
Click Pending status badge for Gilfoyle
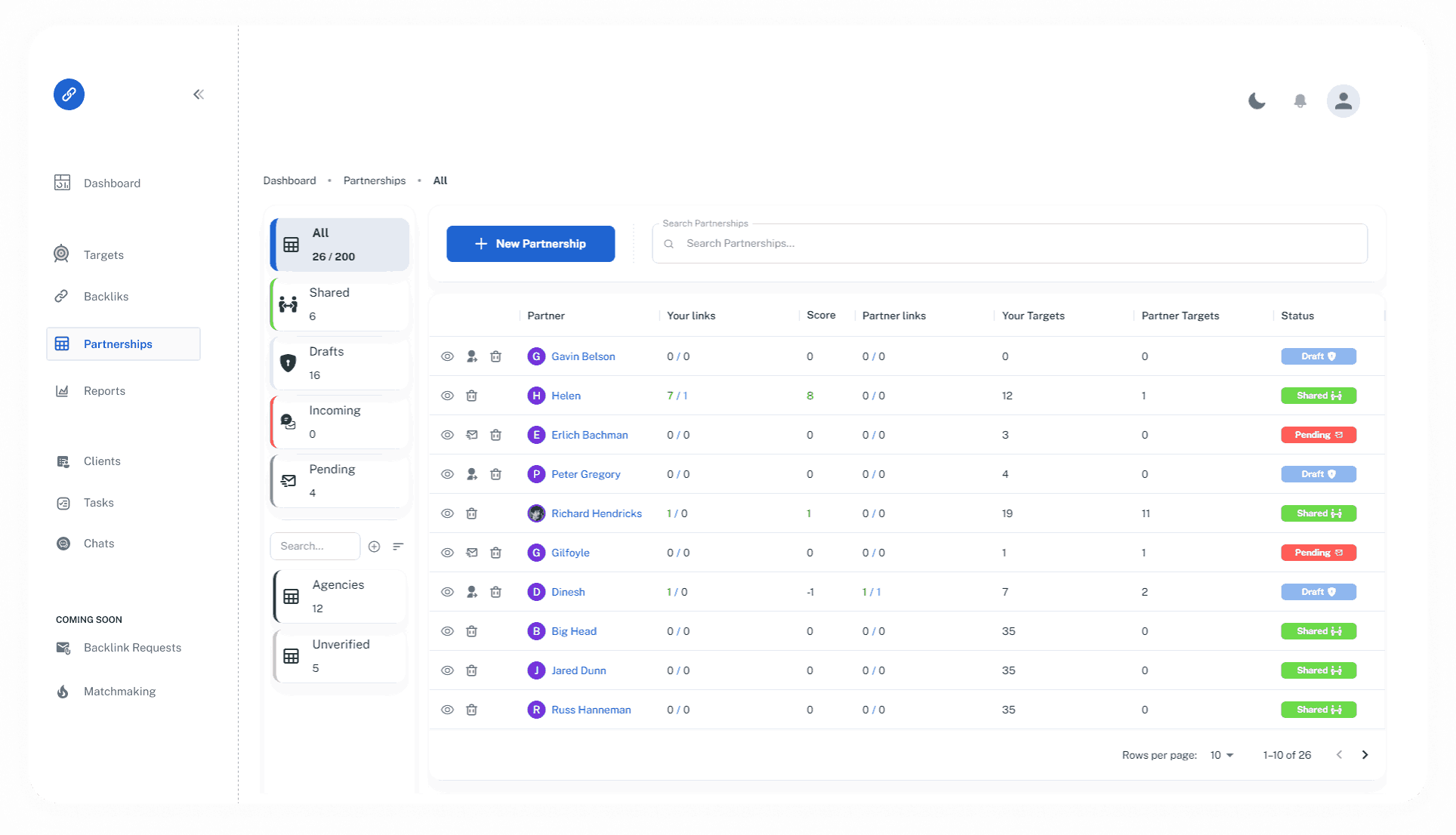(1318, 553)
